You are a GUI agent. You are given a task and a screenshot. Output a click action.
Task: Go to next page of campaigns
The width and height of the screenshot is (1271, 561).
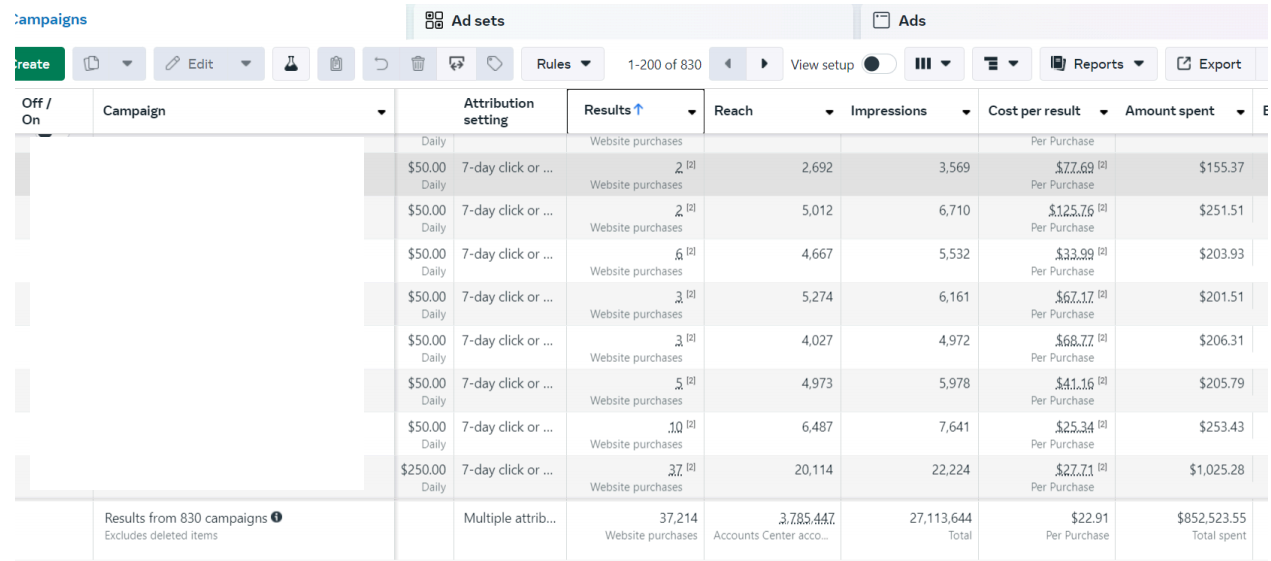click(764, 64)
